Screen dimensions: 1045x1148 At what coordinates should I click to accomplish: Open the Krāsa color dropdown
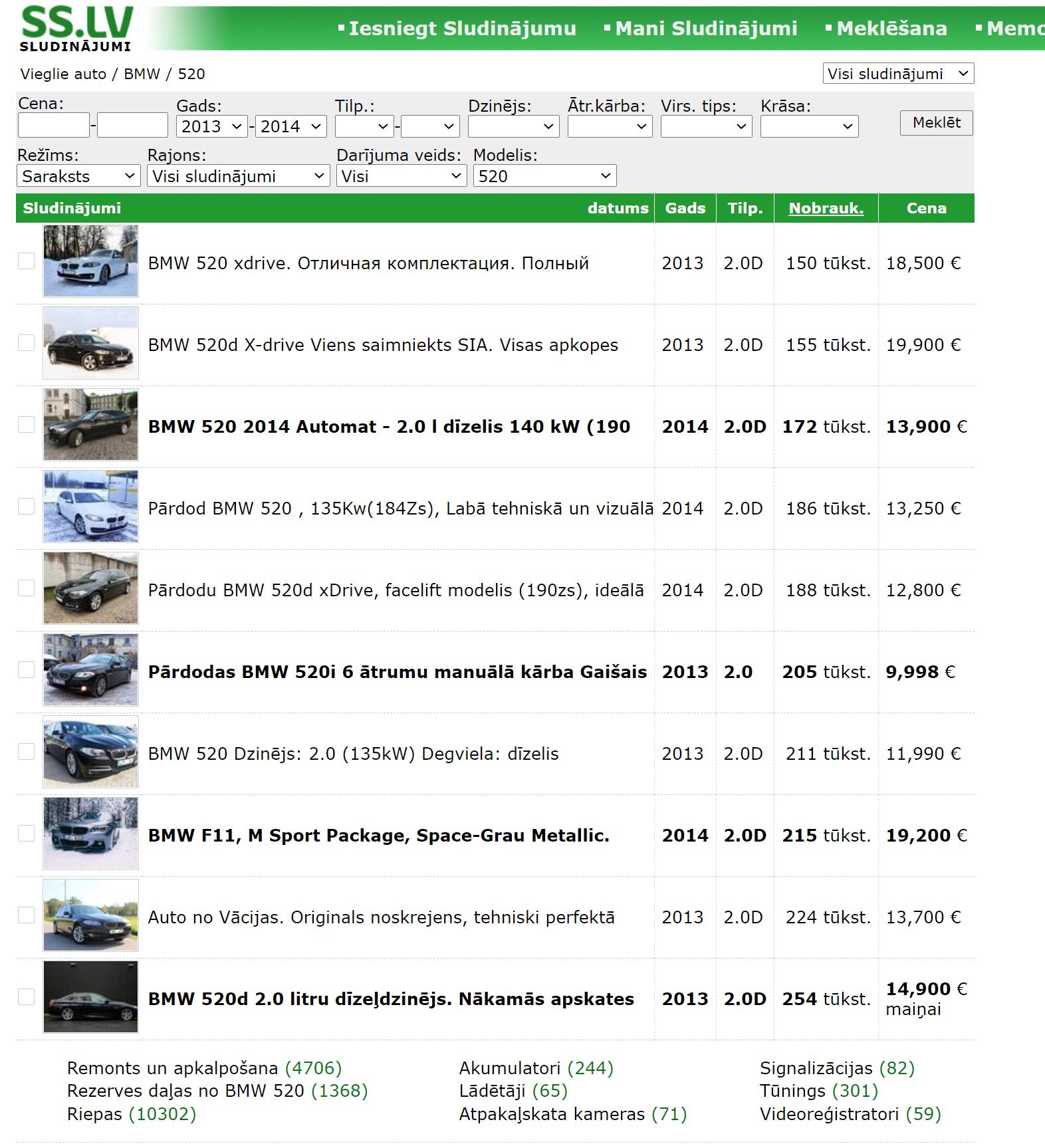click(x=808, y=126)
